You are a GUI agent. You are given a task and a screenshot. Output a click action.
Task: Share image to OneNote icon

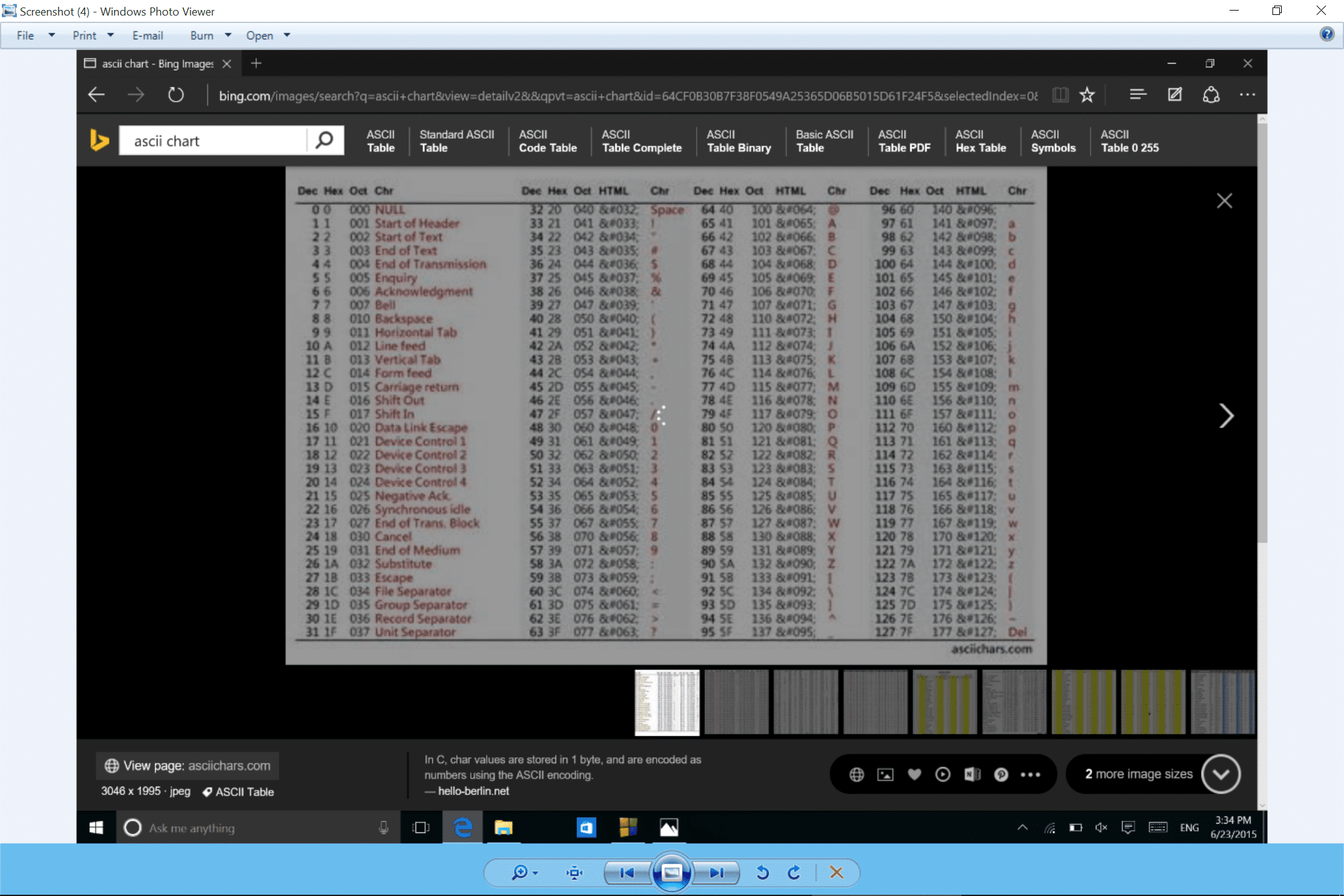(972, 774)
